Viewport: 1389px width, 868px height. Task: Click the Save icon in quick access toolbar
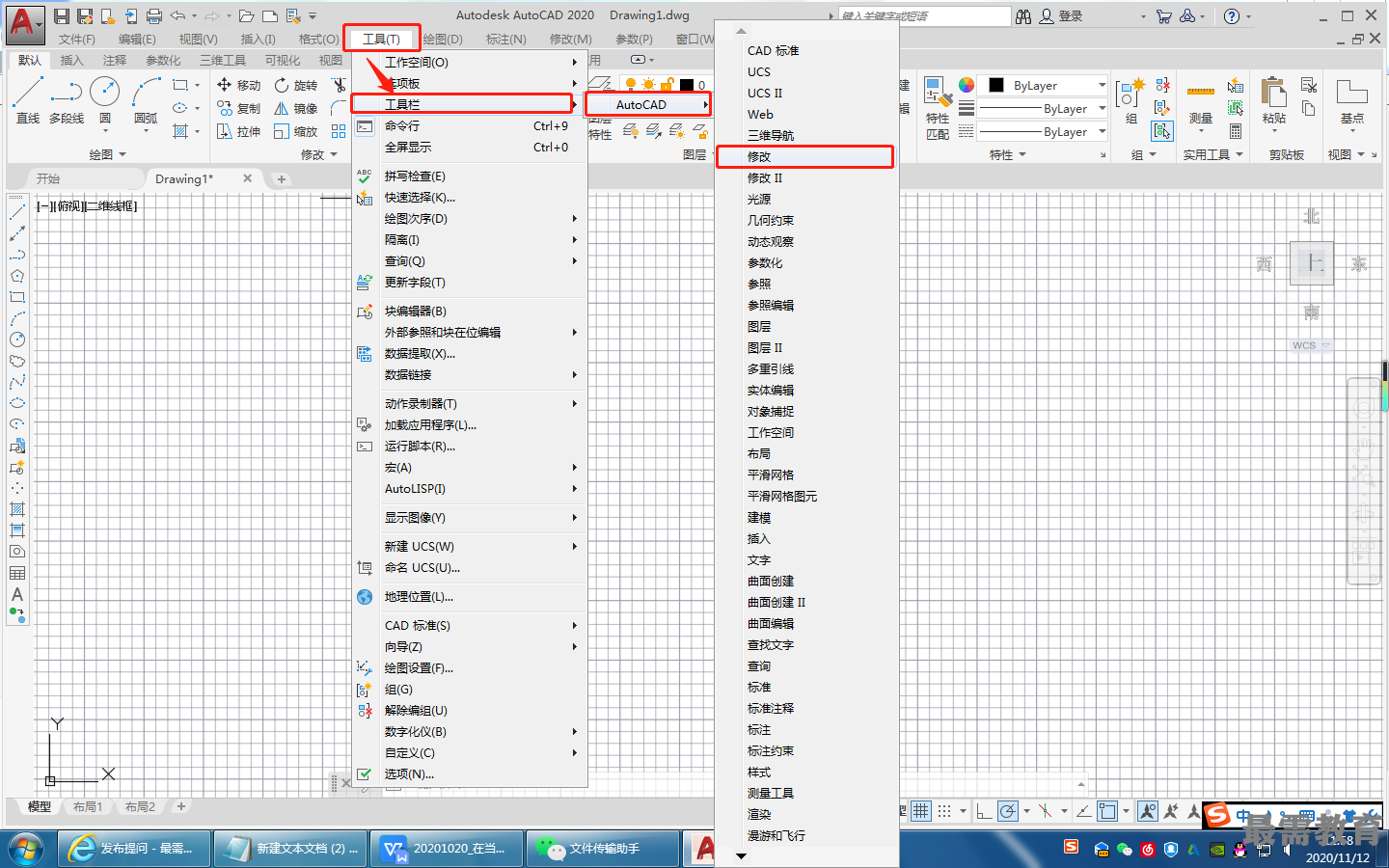pyautogui.click(x=62, y=15)
